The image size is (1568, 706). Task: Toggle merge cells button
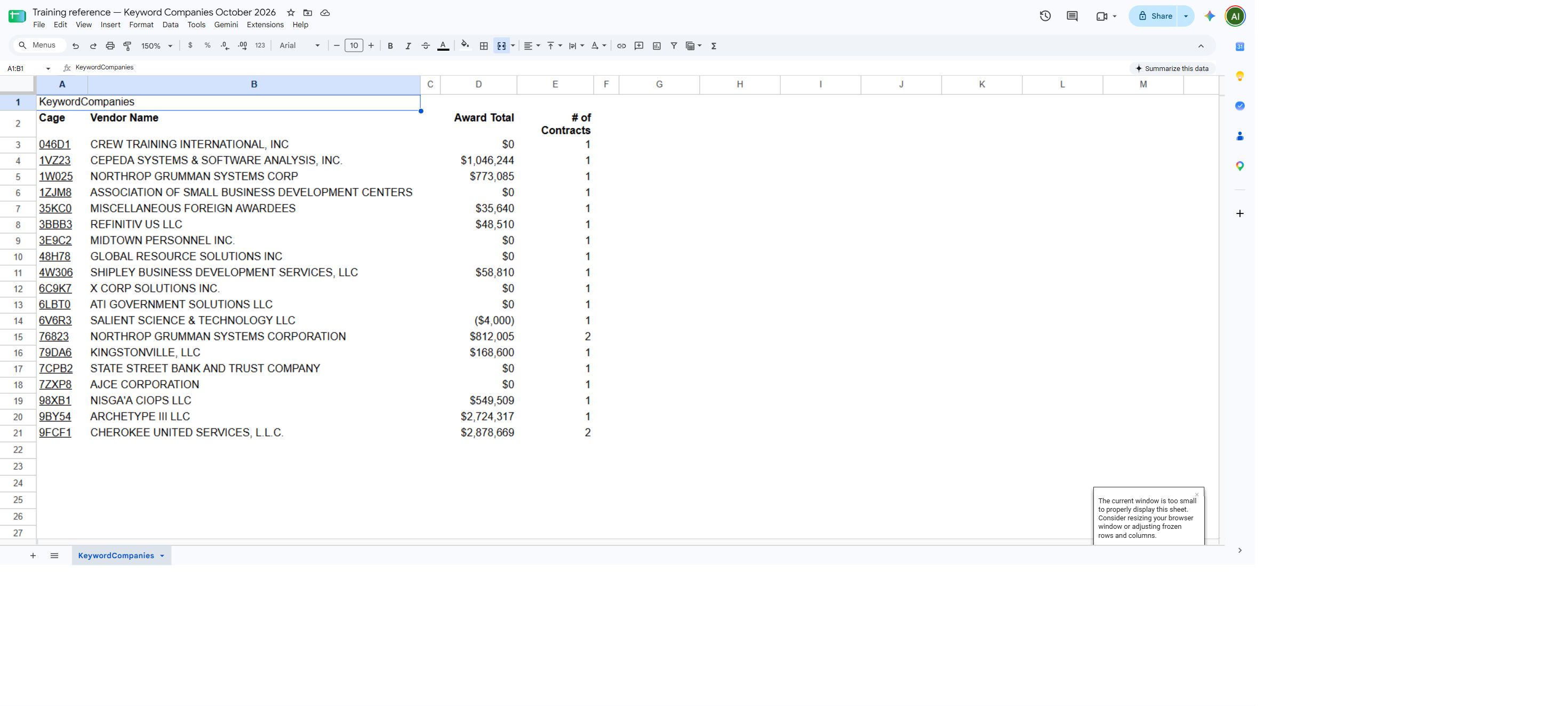click(501, 46)
